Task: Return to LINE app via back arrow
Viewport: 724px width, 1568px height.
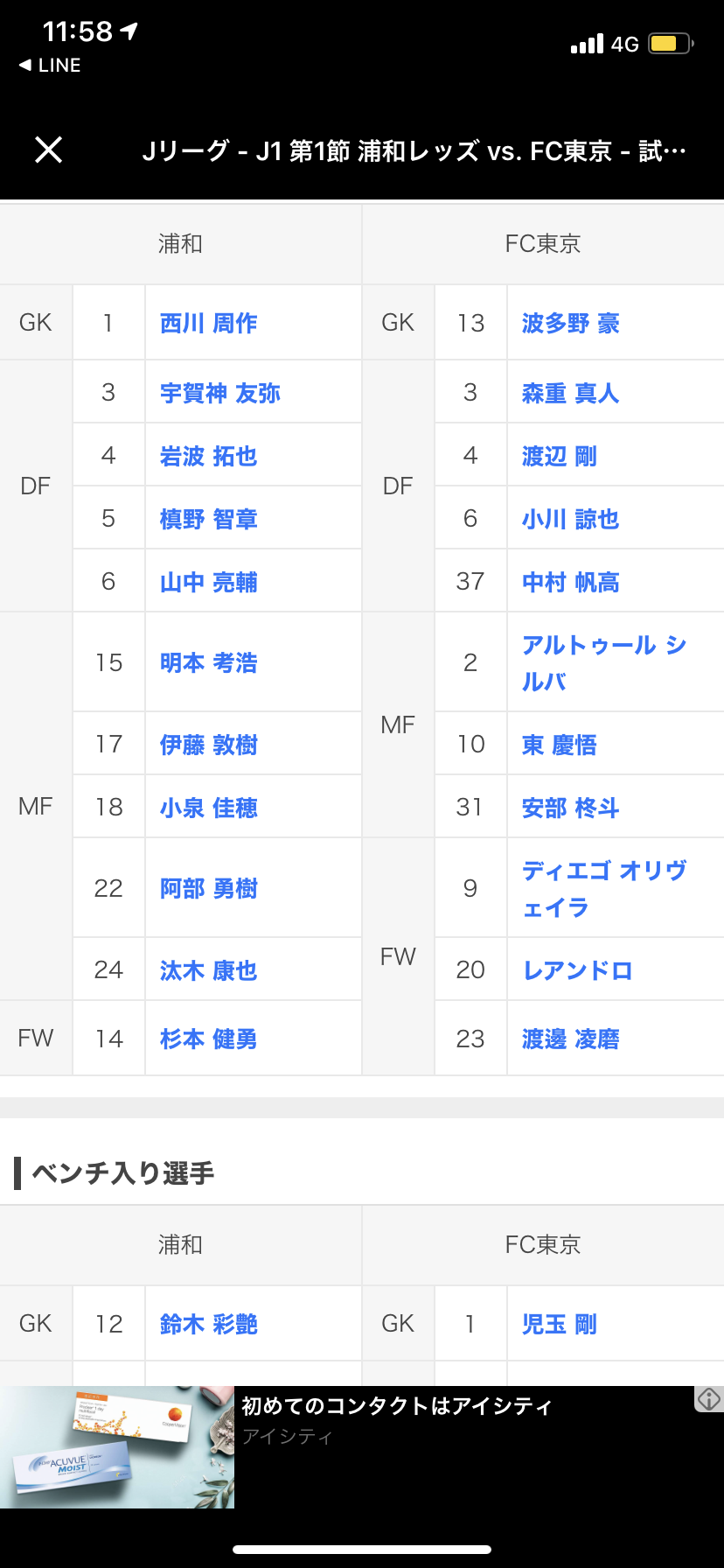Action: click(x=50, y=66)
